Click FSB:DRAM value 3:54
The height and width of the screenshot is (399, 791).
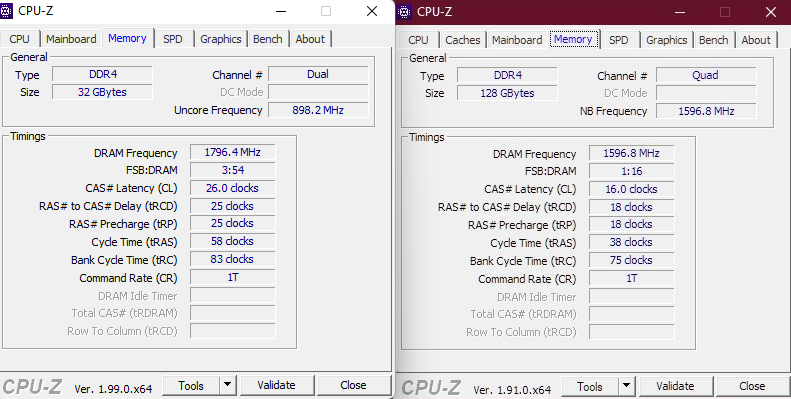point(233,170)
